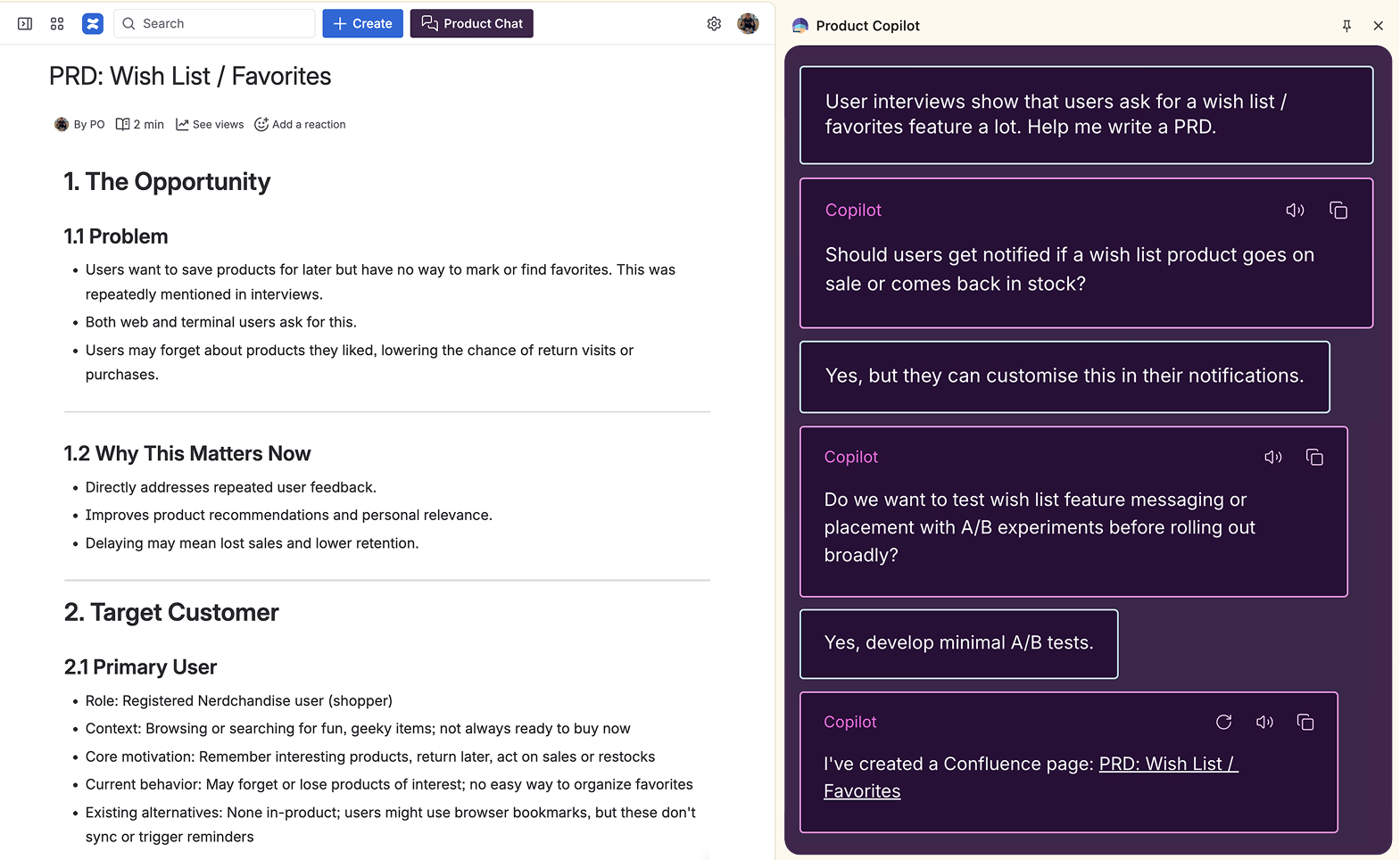
Task: Open the app switcher grid
Action: [x=57, y=24]
